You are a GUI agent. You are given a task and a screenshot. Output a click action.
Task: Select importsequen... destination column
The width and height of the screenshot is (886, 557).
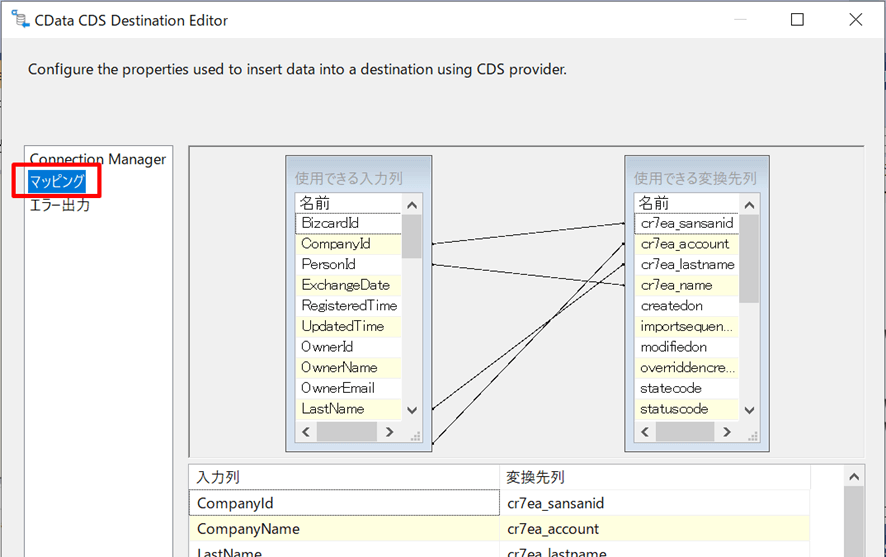[687, 327]
